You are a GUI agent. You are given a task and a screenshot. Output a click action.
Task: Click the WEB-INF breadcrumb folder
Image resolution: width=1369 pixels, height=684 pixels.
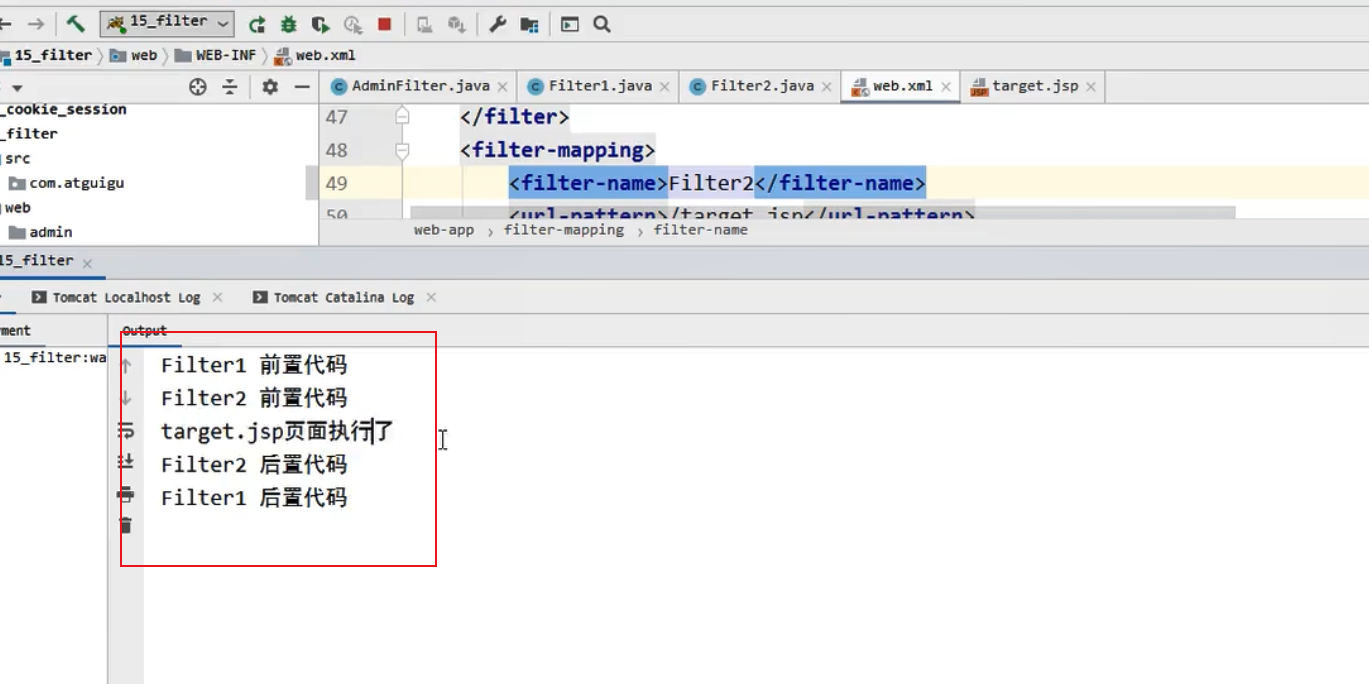point(215,55)
